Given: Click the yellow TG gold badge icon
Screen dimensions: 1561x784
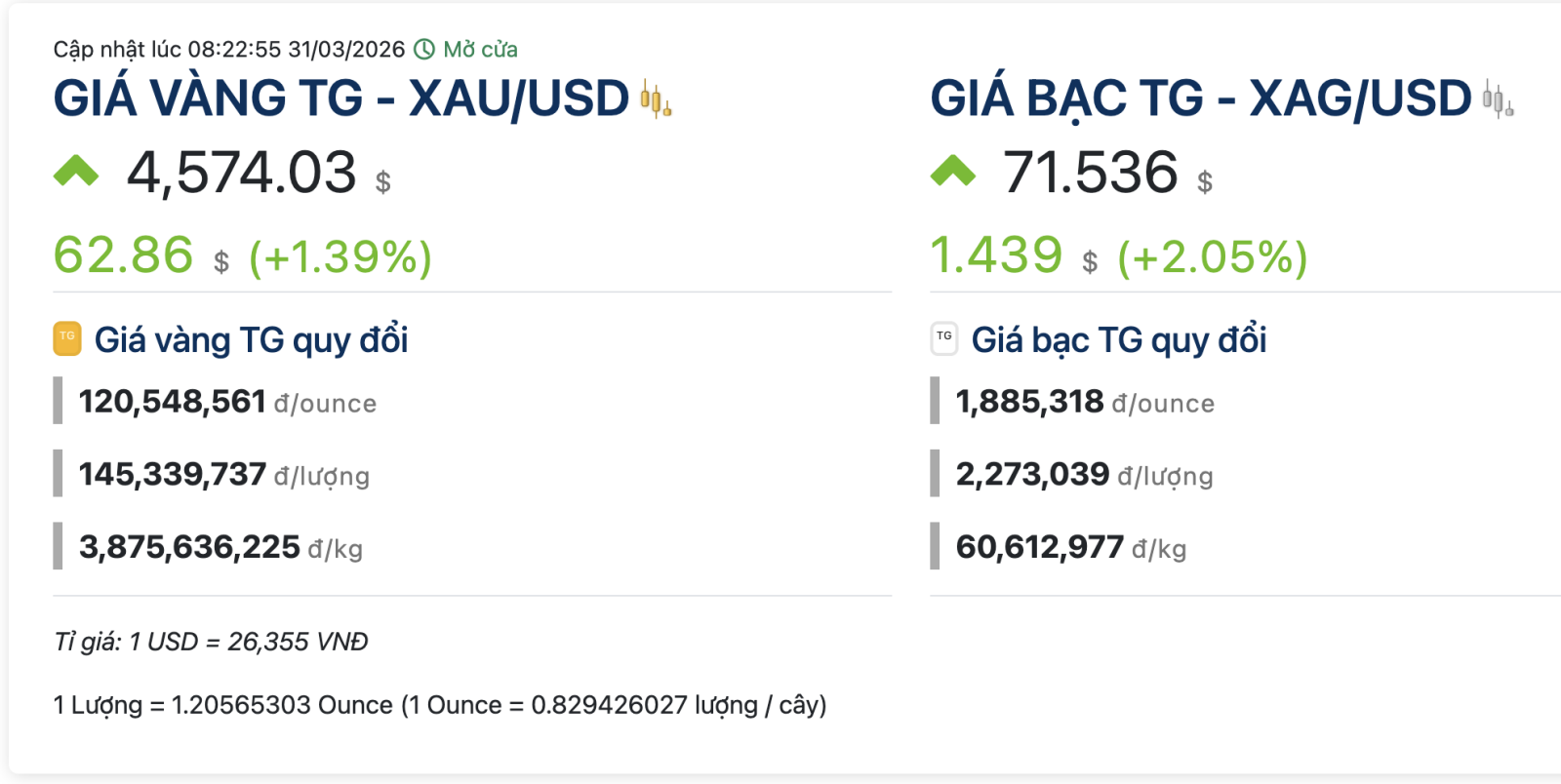Looking at the screenshot, I should (67, 338).
